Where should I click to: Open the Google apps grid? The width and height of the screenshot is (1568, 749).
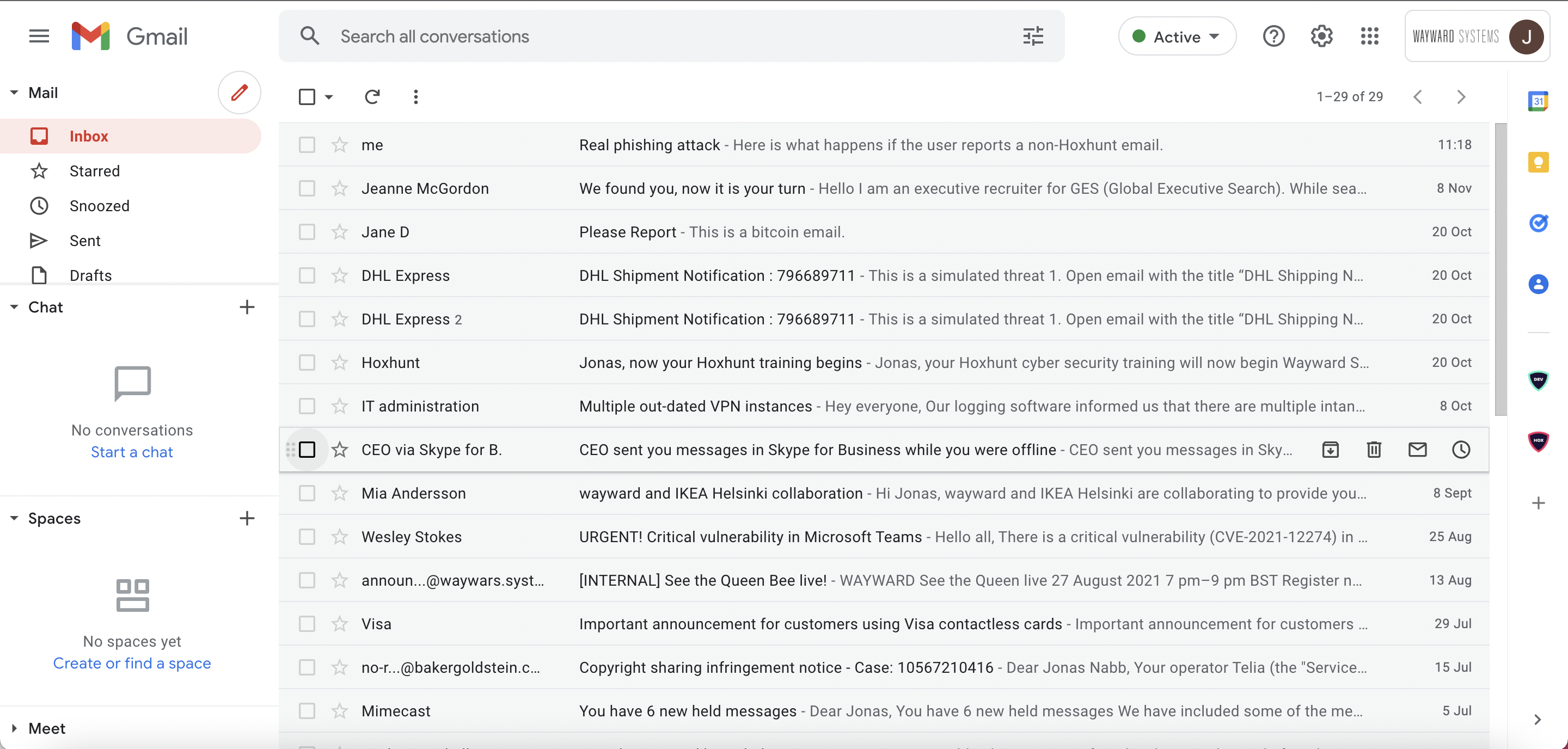point(1370,36)
